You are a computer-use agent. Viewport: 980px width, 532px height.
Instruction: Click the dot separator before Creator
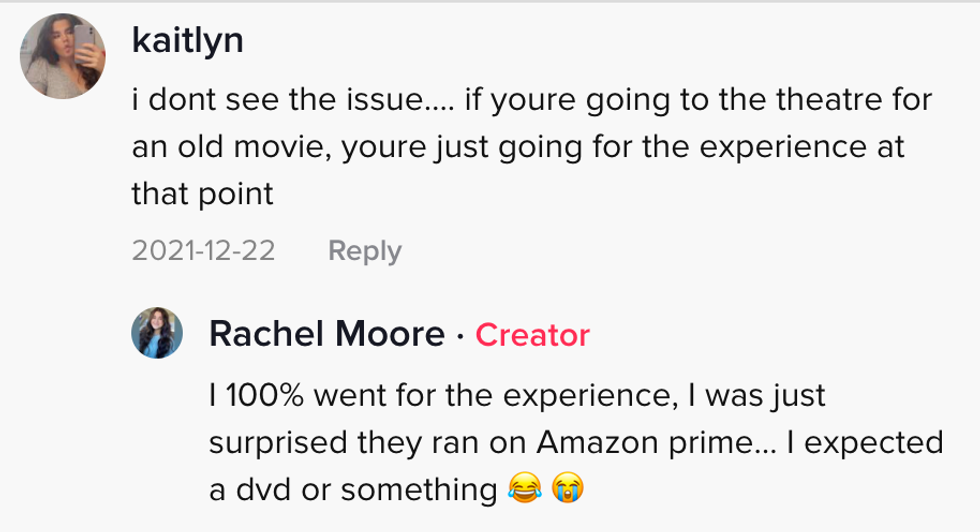click(459, 335)
